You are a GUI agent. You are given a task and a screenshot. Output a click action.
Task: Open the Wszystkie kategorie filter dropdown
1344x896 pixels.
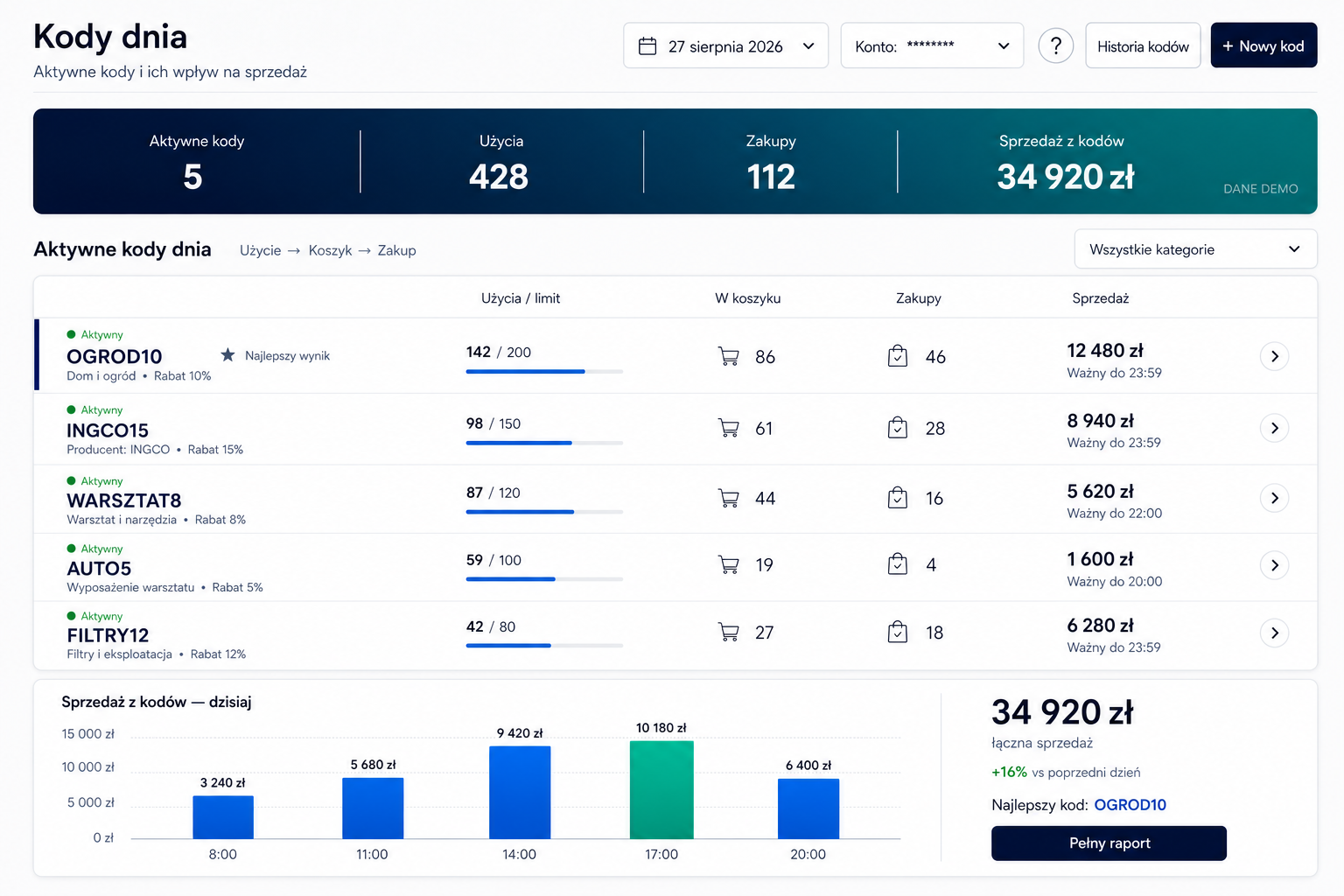[1195, 249]
